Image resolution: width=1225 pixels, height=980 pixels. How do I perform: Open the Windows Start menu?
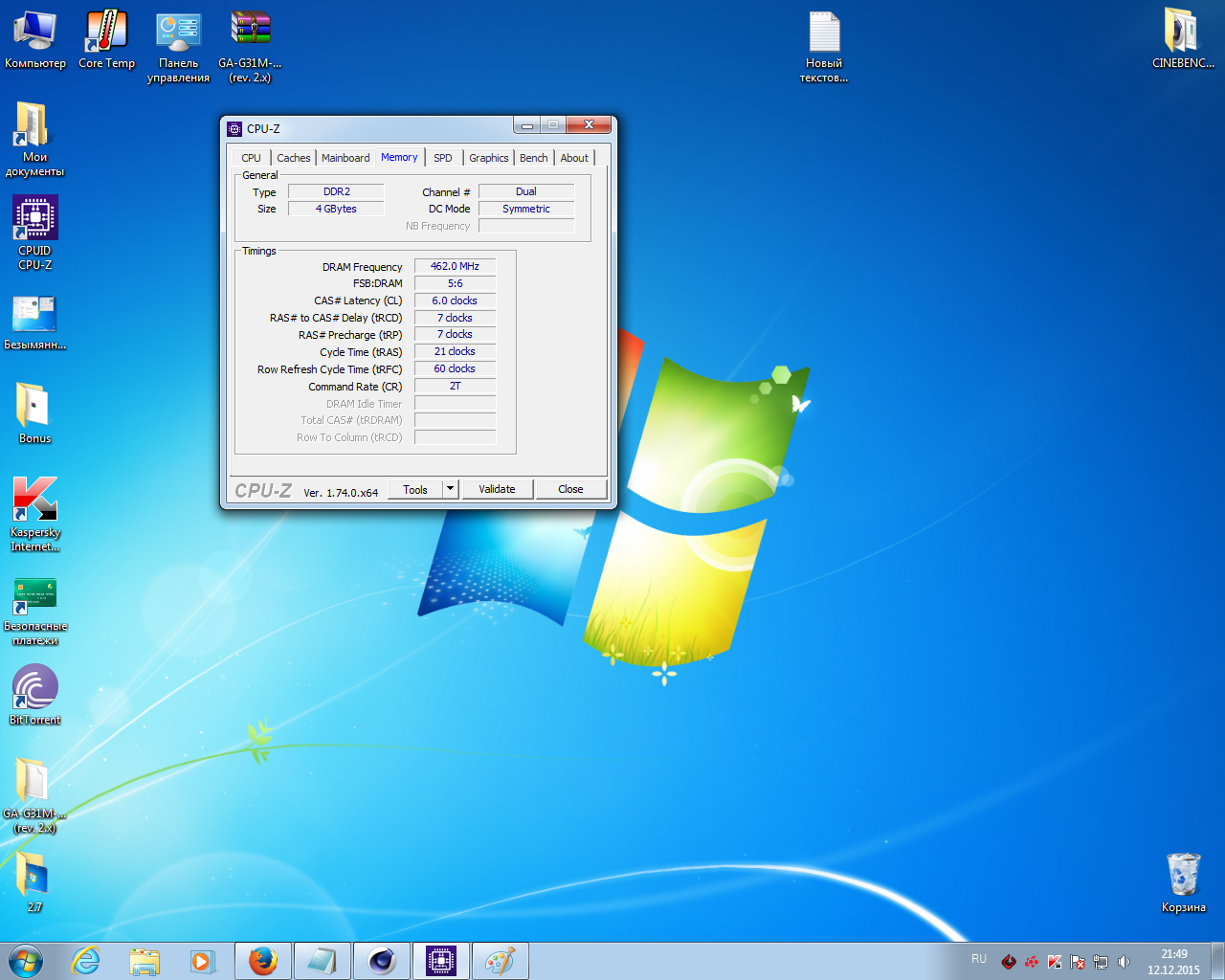(x=26, y=961)
